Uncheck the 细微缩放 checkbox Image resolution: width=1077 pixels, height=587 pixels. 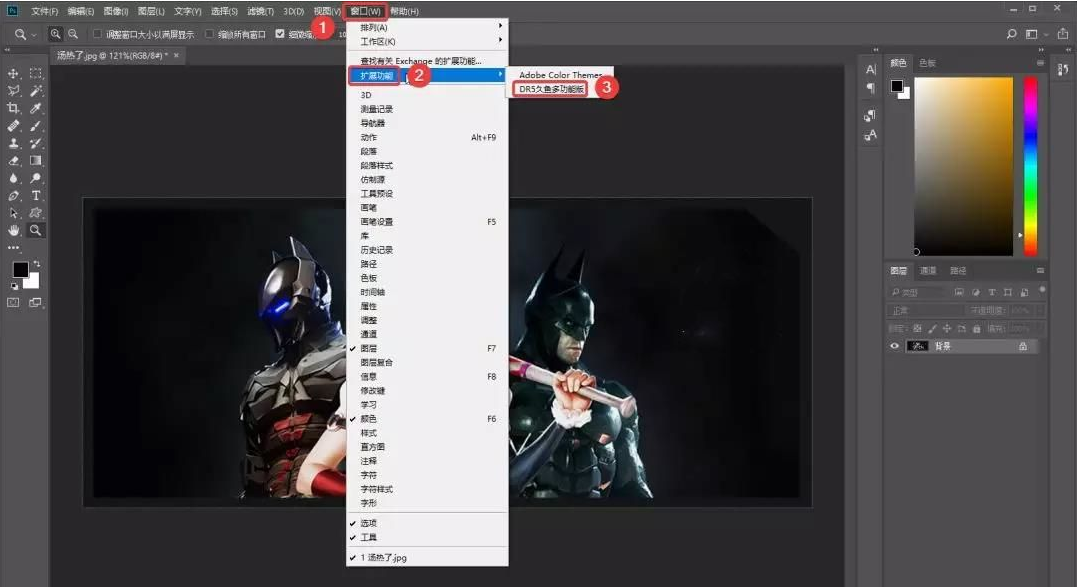tap(280, 34)
